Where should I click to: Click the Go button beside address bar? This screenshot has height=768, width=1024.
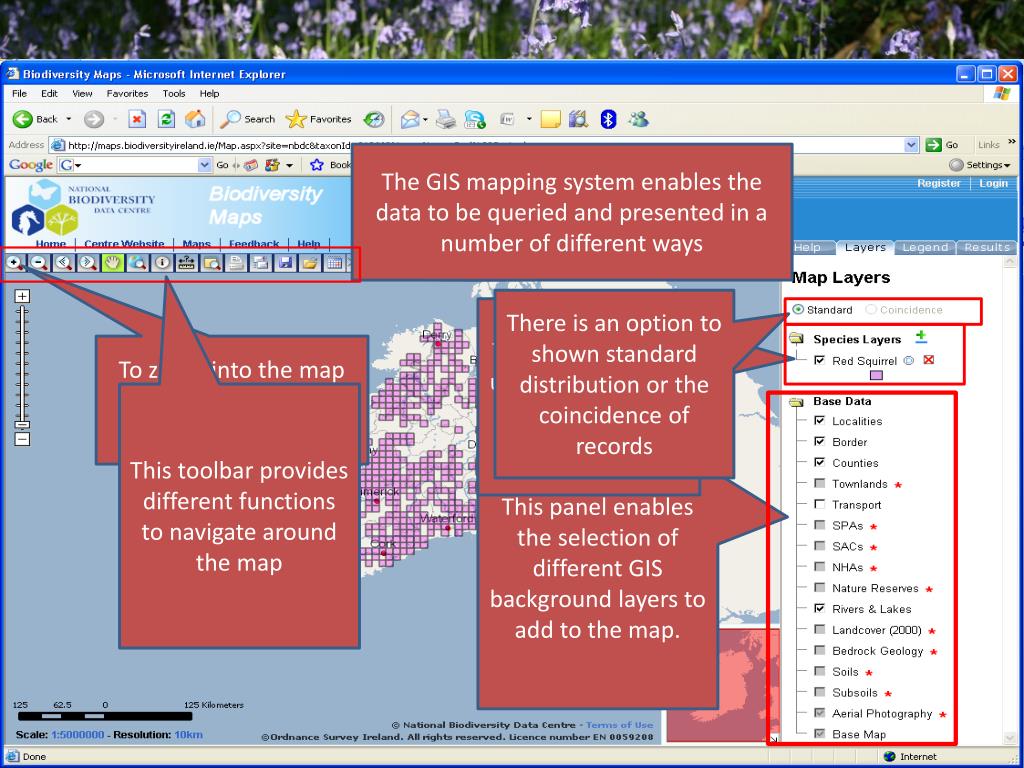pyautogui.click(x=944, y=145)
